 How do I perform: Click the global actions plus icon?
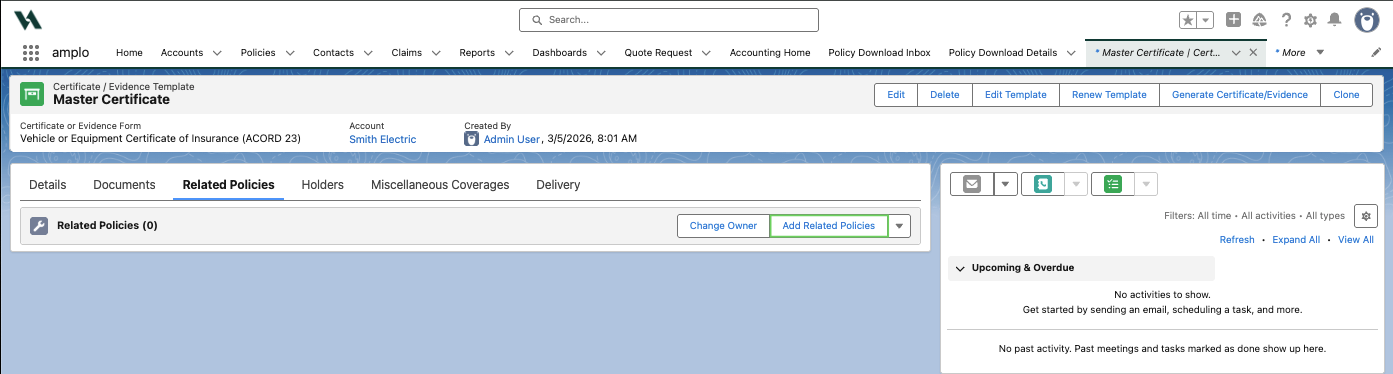pyautogui.click(x=1234, y=20)
